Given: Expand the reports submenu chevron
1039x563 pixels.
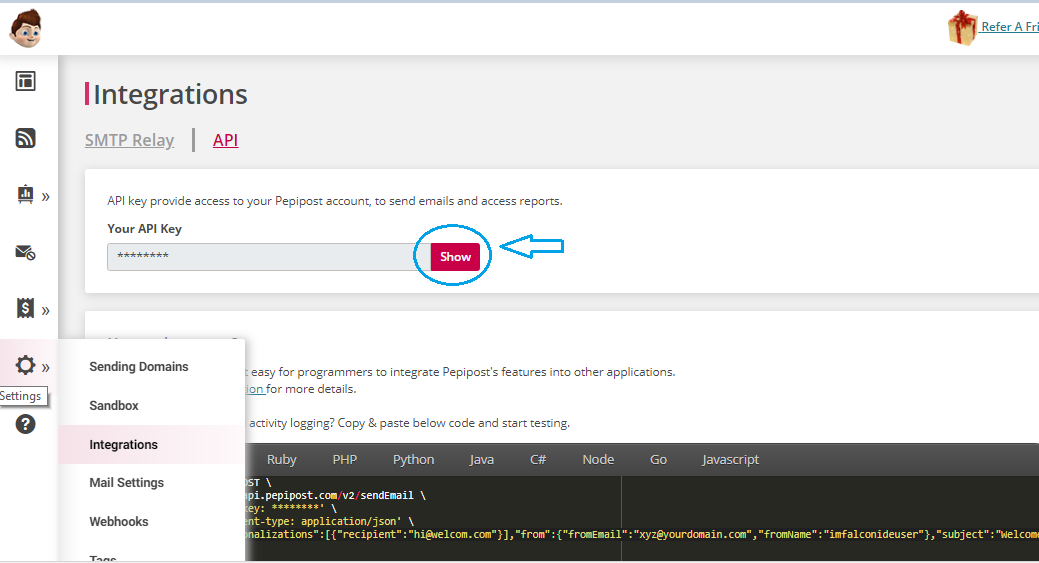Looking at the screenshot, I should coord(46,197).
